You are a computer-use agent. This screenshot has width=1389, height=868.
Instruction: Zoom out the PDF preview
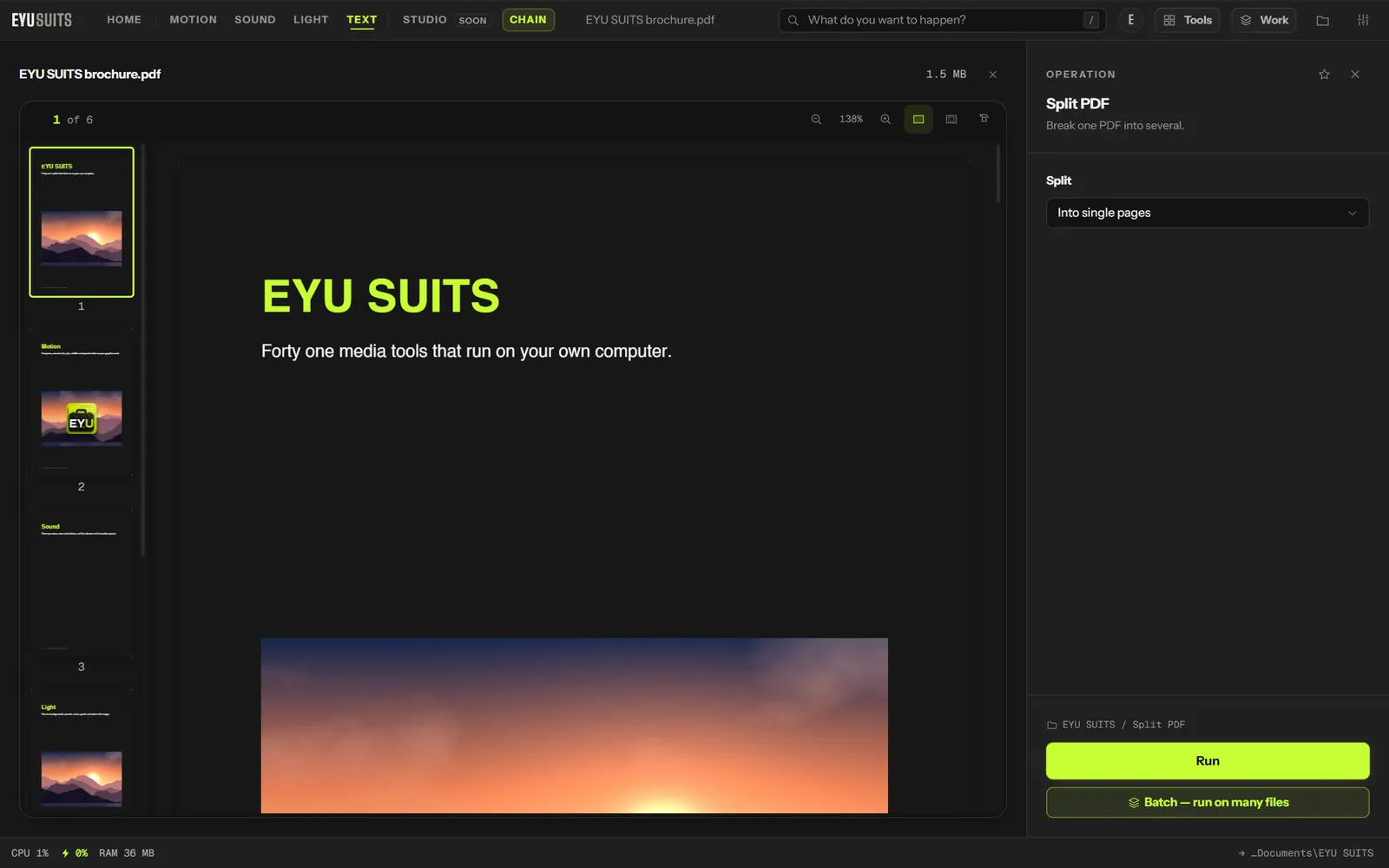(x=816, y=120)
